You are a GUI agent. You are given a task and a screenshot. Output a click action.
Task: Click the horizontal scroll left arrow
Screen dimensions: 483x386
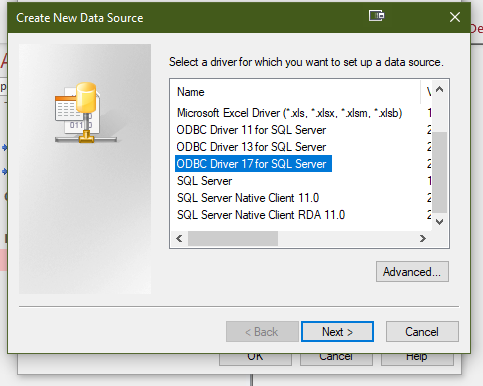179,239
